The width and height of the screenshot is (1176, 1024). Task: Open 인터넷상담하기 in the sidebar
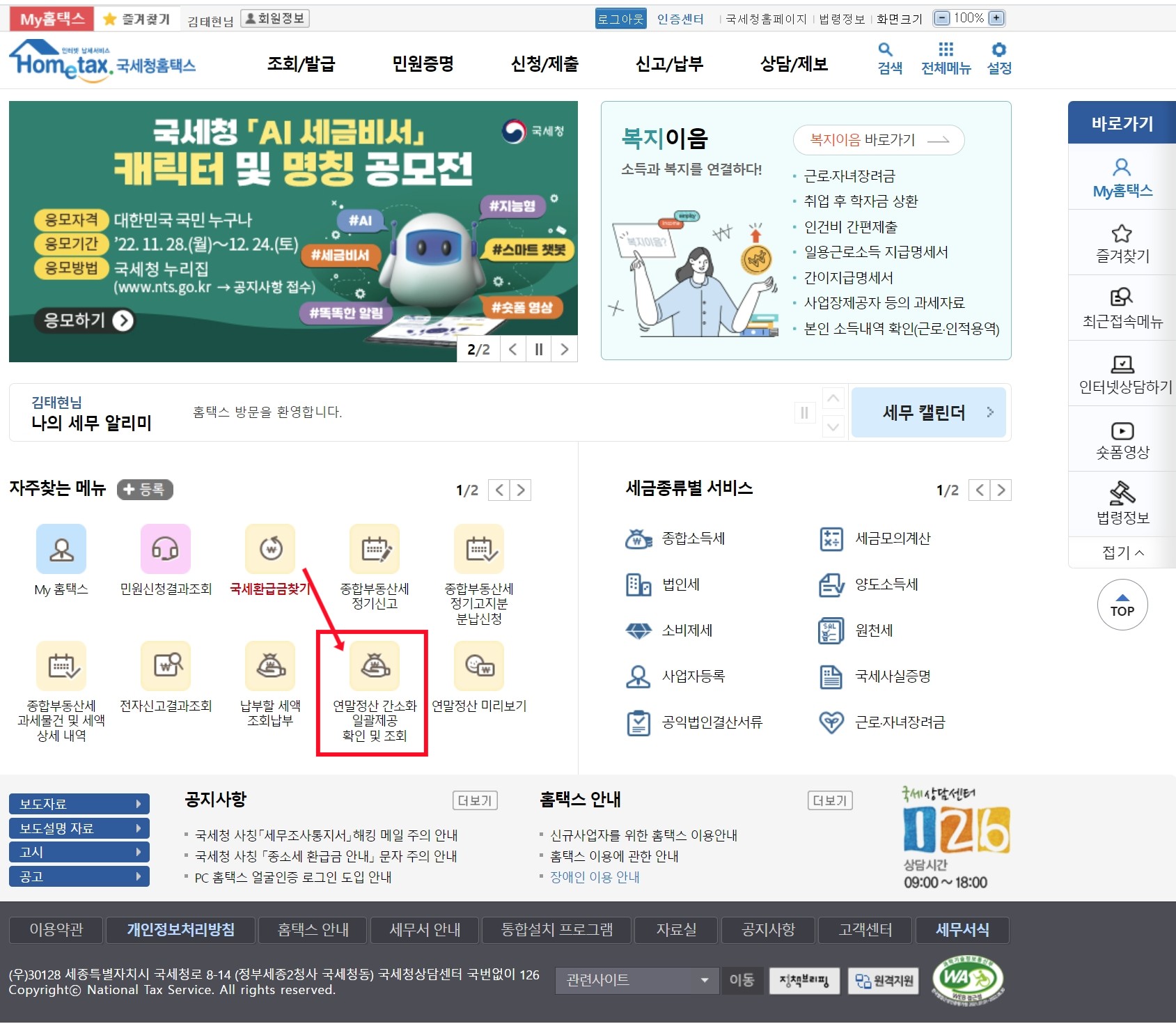(x=1122, y=374)
